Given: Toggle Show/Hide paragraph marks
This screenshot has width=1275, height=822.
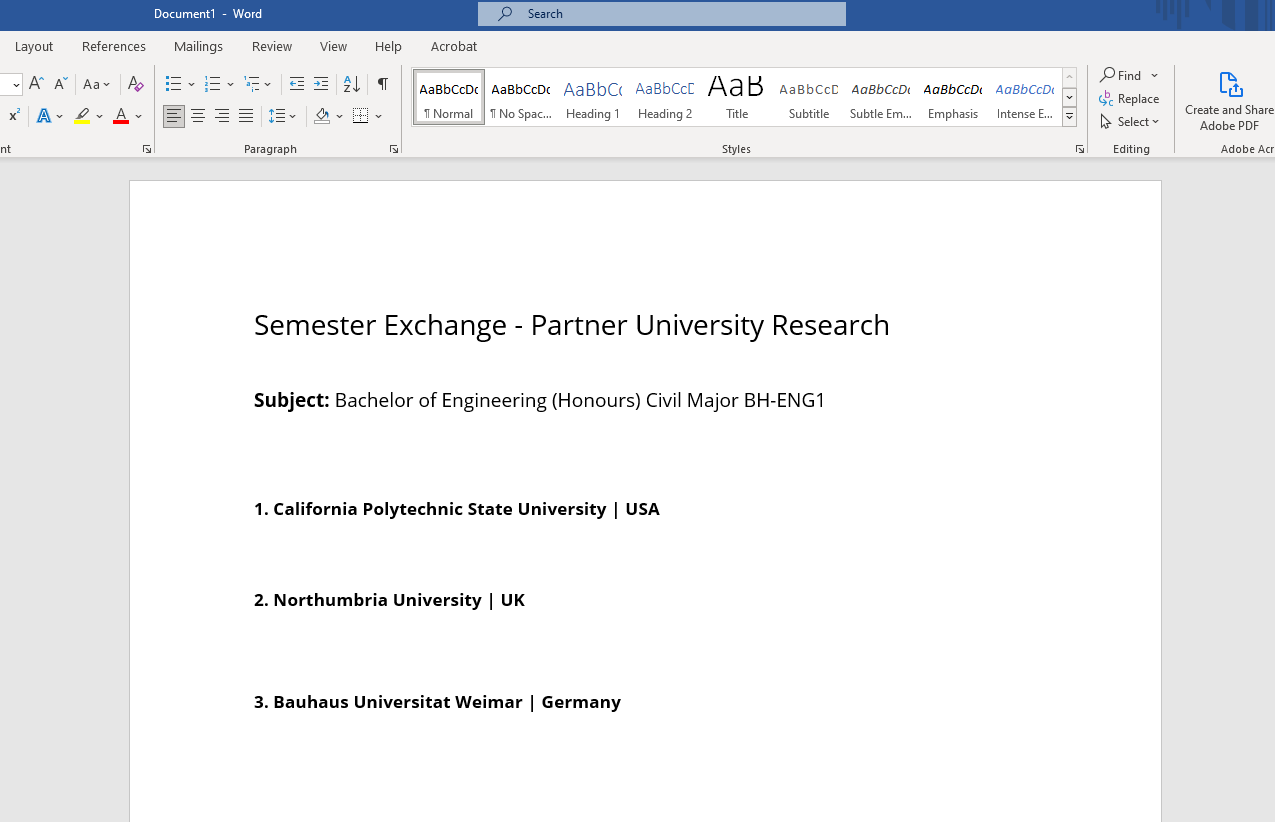Looking at the screenshot, I should point(383,84).
